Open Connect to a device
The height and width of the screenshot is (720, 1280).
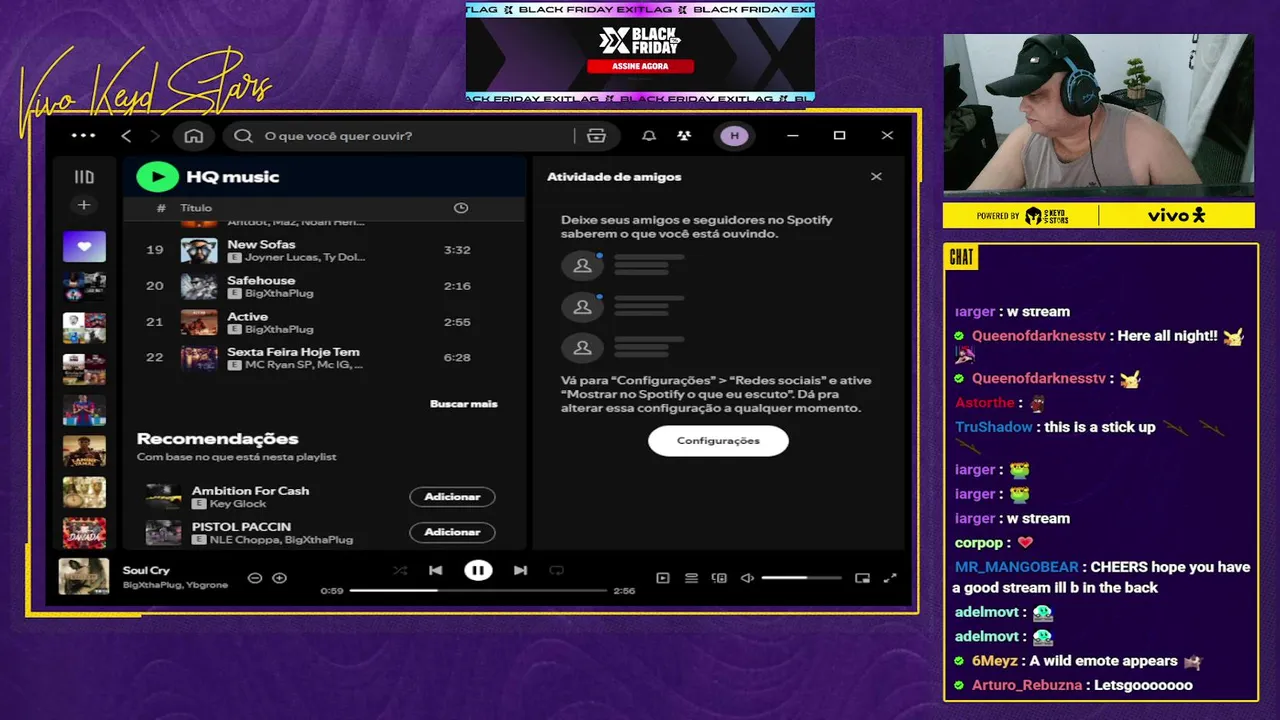pyautogui.click(x=719, y=578)
